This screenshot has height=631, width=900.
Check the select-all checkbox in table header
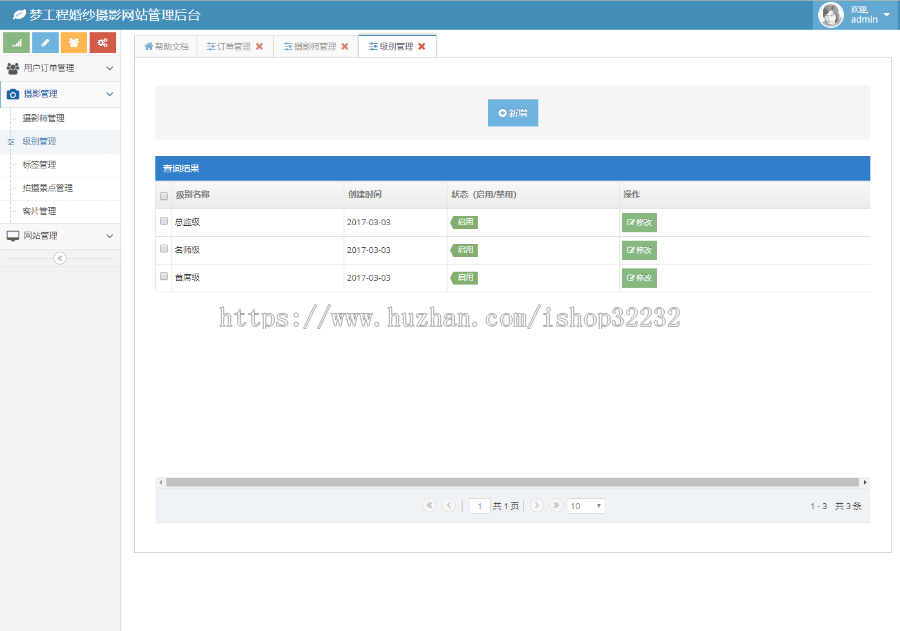coord(163,196)
